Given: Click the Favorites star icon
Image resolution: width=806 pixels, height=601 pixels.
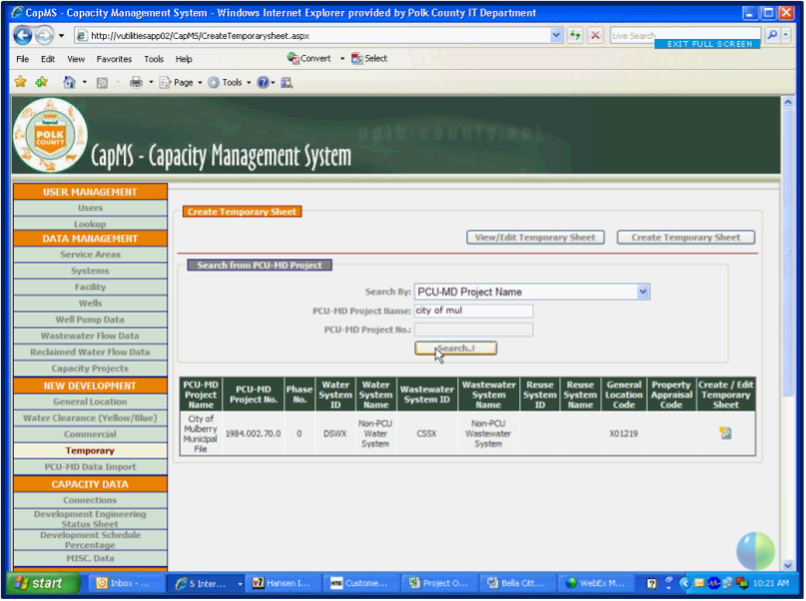Looking at the screenshot, I should pos(20,82).
